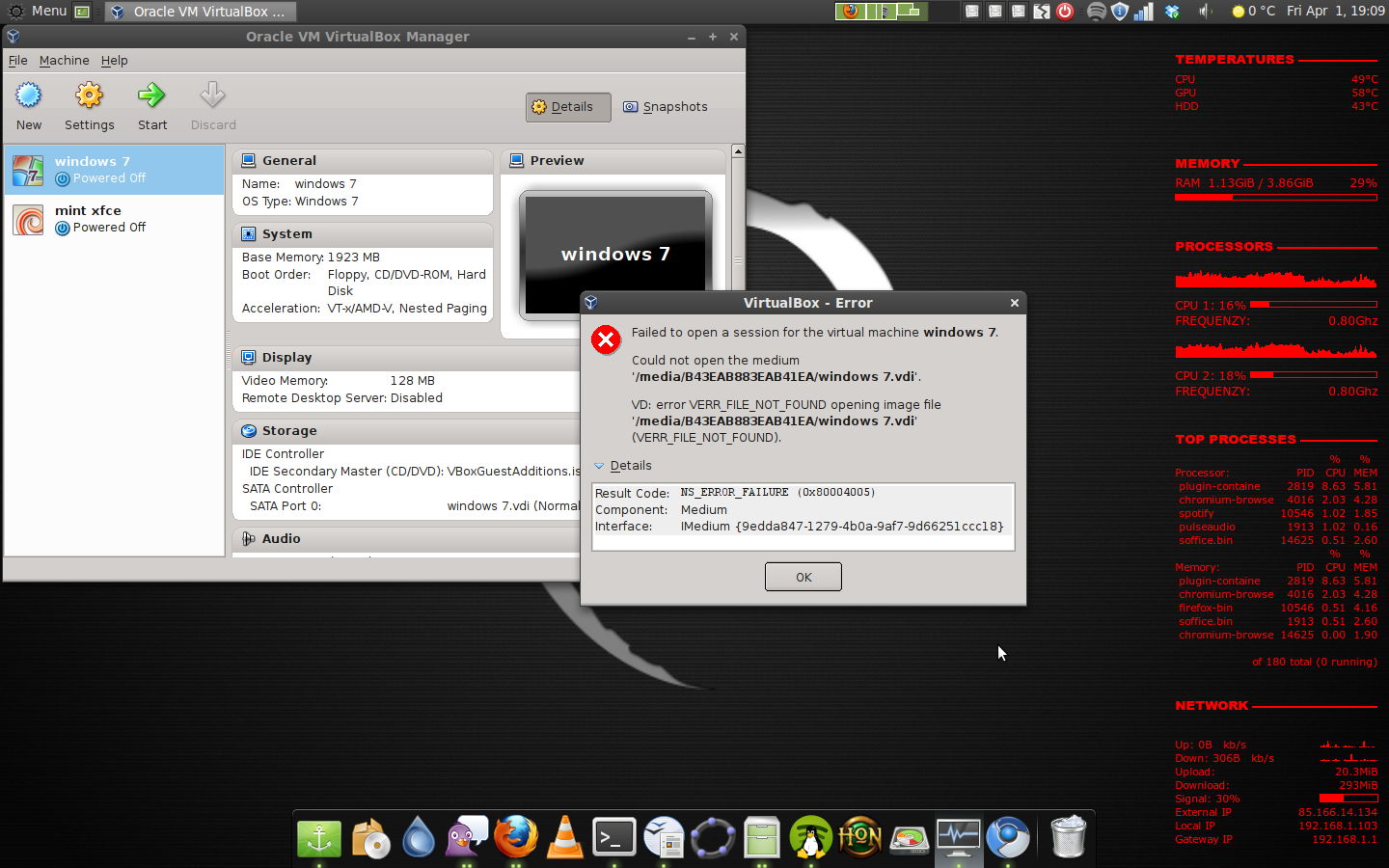Open the File menu
The width and height of the screenshot is (1389, 868).
17,60
